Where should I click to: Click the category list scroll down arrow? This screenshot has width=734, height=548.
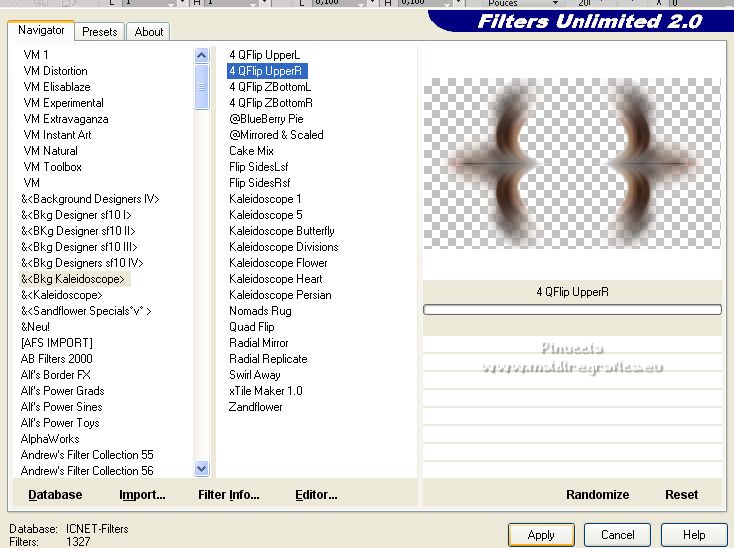point(202,468)
